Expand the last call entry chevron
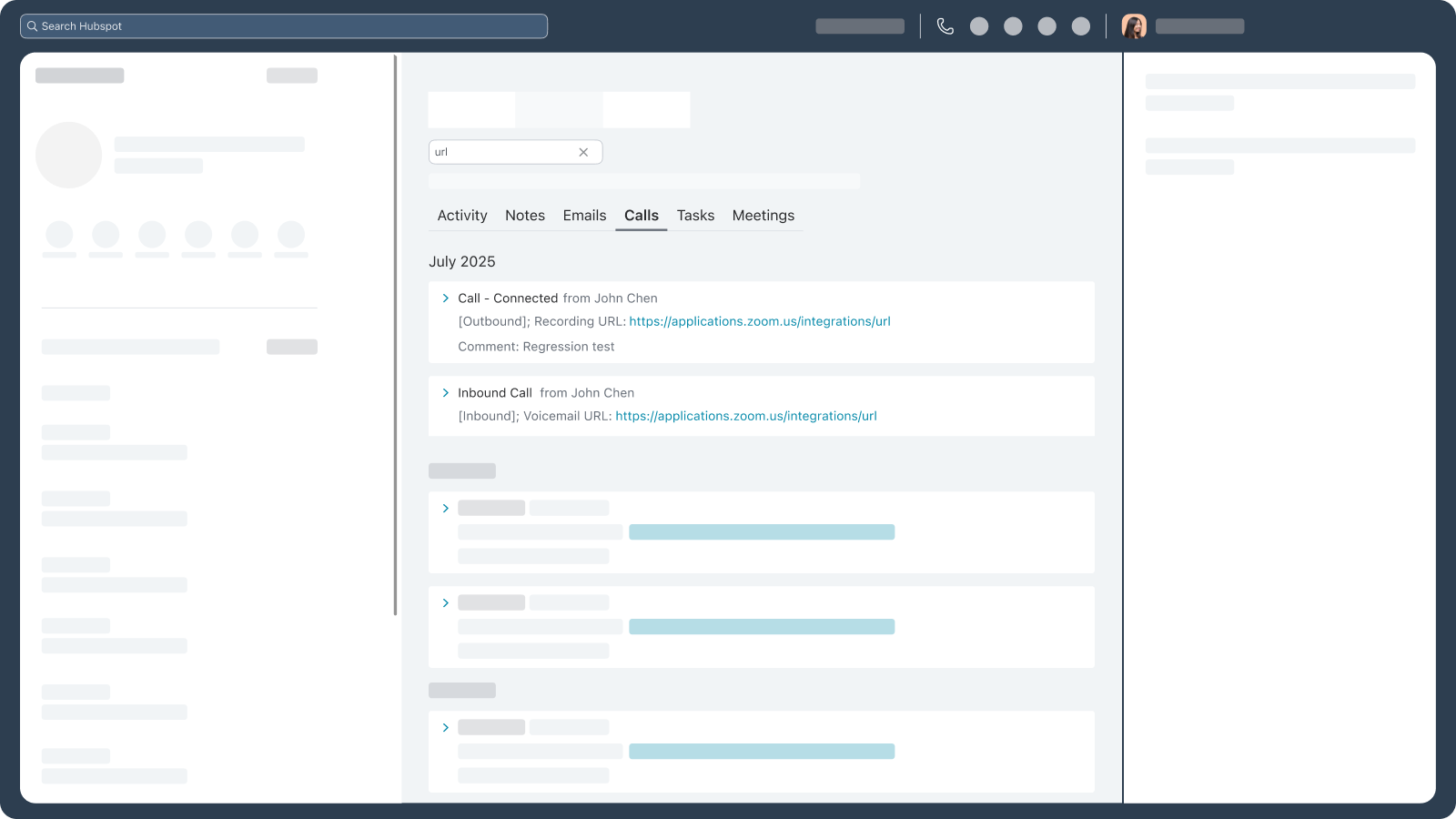 click(446, 728)
